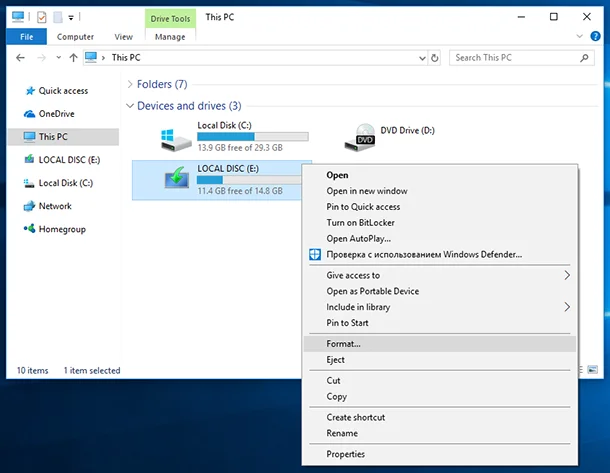Click the Network icon in sidebar
The image size is (610, 473).
29,206
